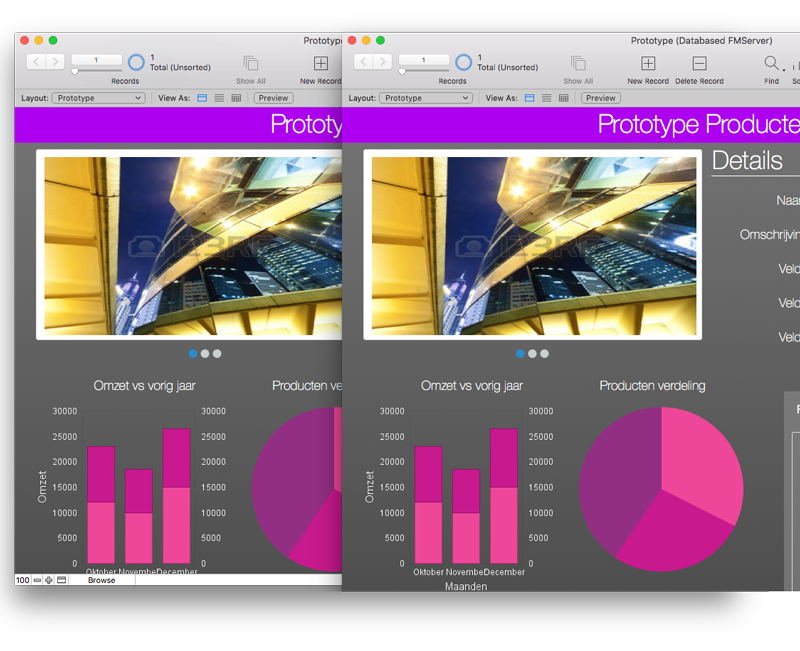Open the Layout popup in the left window

point(97,98)
